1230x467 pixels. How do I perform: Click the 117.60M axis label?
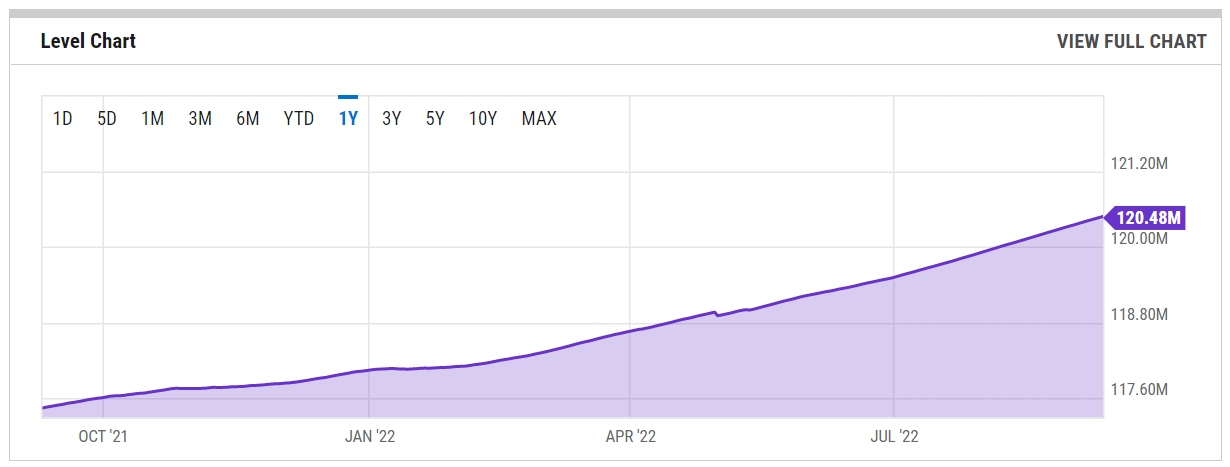coord(1140,390)
